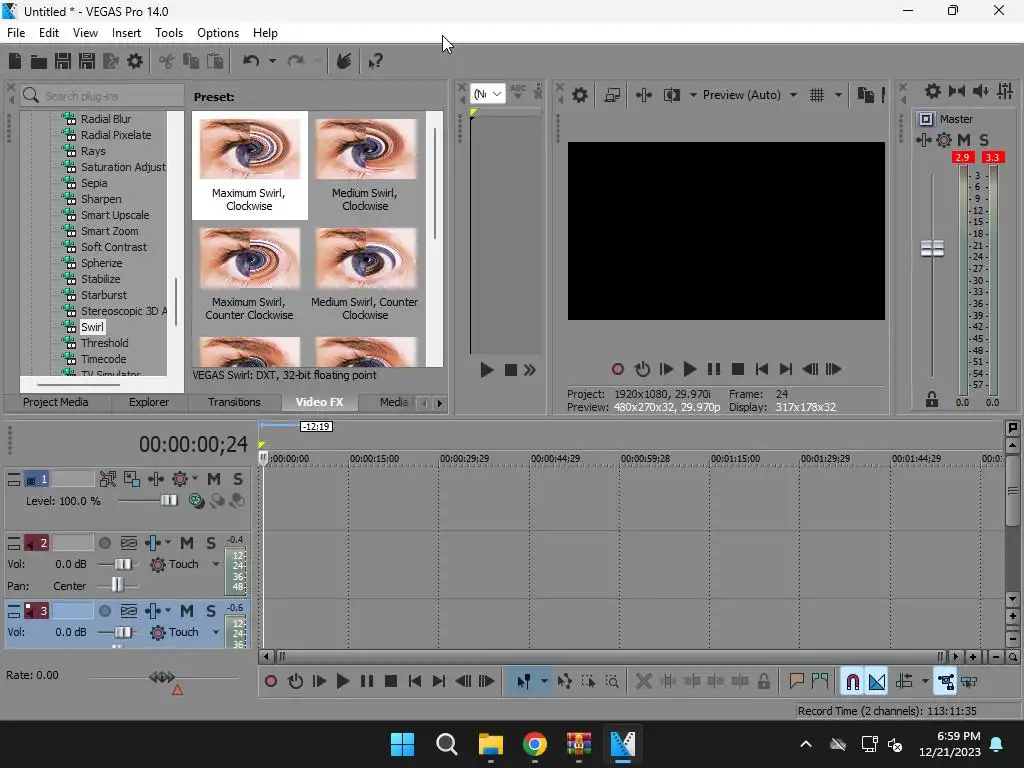The image size is (1024, 768).
Task: Open Windows Start menu
Action: point(402,744)
